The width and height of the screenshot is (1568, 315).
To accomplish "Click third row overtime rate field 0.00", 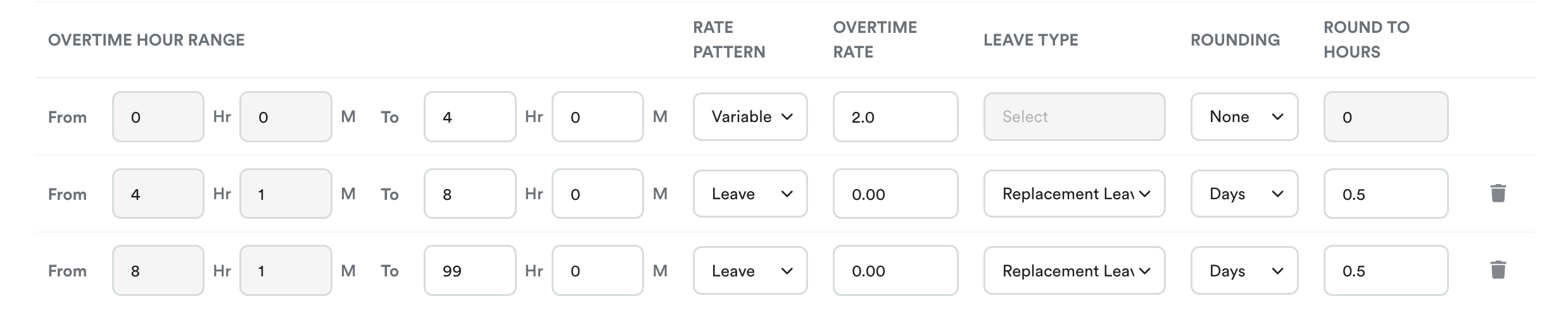I will click(895, 271).
